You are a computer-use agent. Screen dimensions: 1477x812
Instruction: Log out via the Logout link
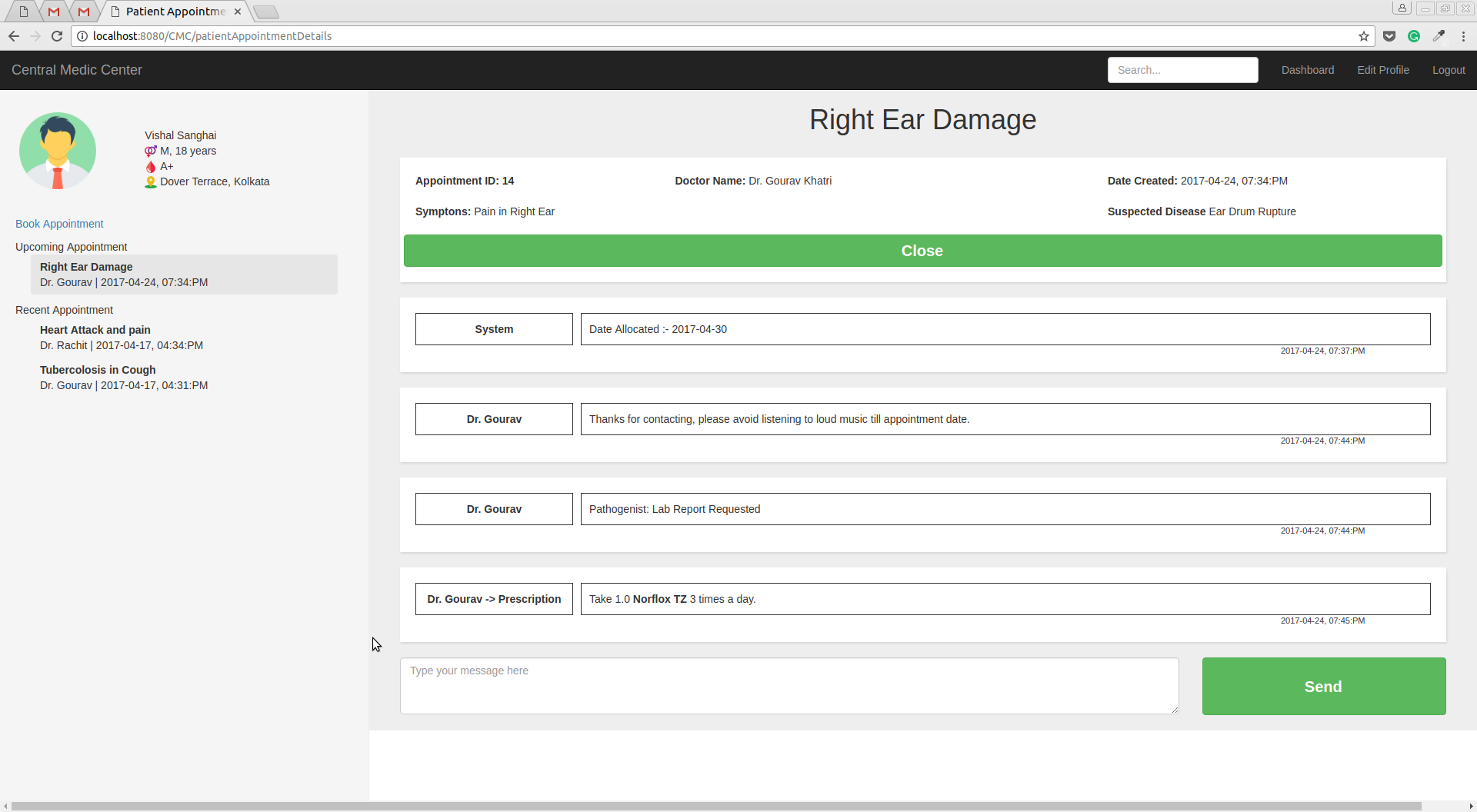tap(1448, 70)
